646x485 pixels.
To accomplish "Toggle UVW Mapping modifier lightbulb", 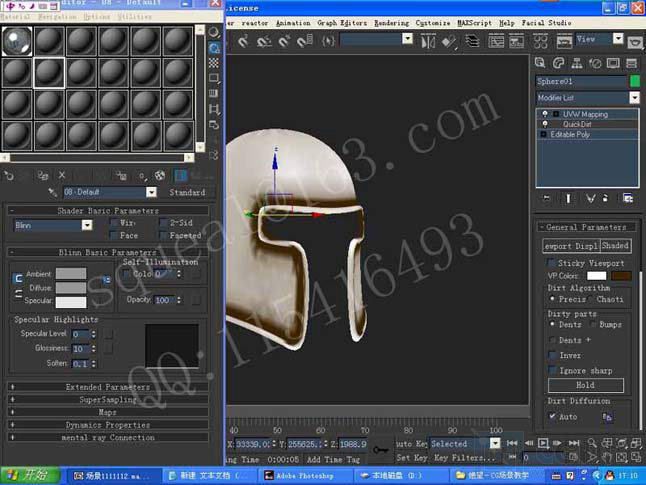I will tap(545, 114).
